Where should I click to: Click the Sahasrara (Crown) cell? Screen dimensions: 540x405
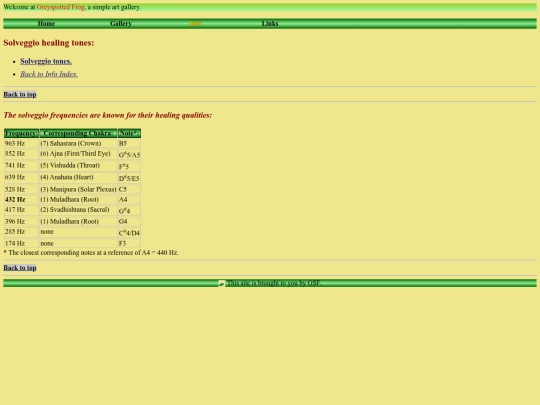pos(78,143)
